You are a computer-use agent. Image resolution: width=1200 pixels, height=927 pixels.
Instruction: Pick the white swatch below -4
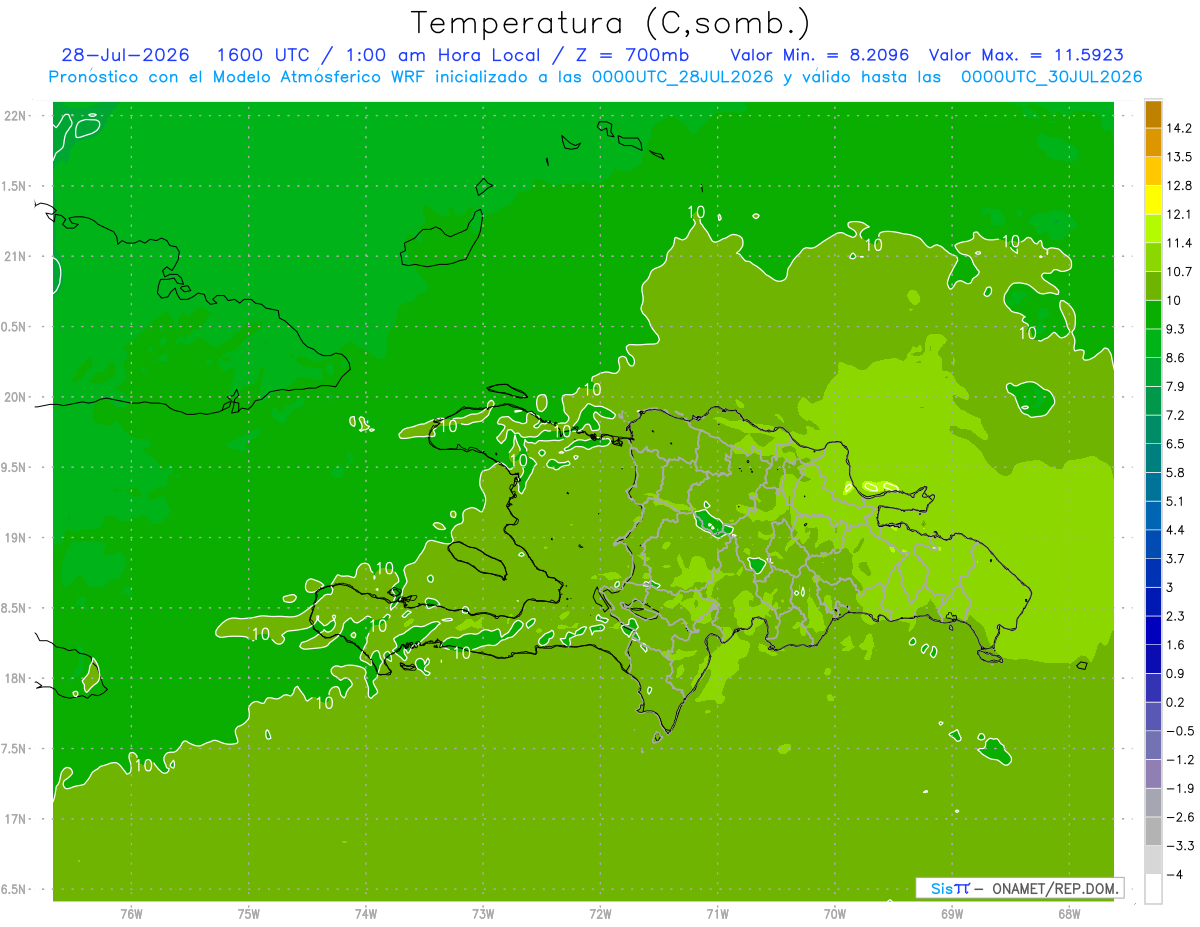click(1153, 889)
